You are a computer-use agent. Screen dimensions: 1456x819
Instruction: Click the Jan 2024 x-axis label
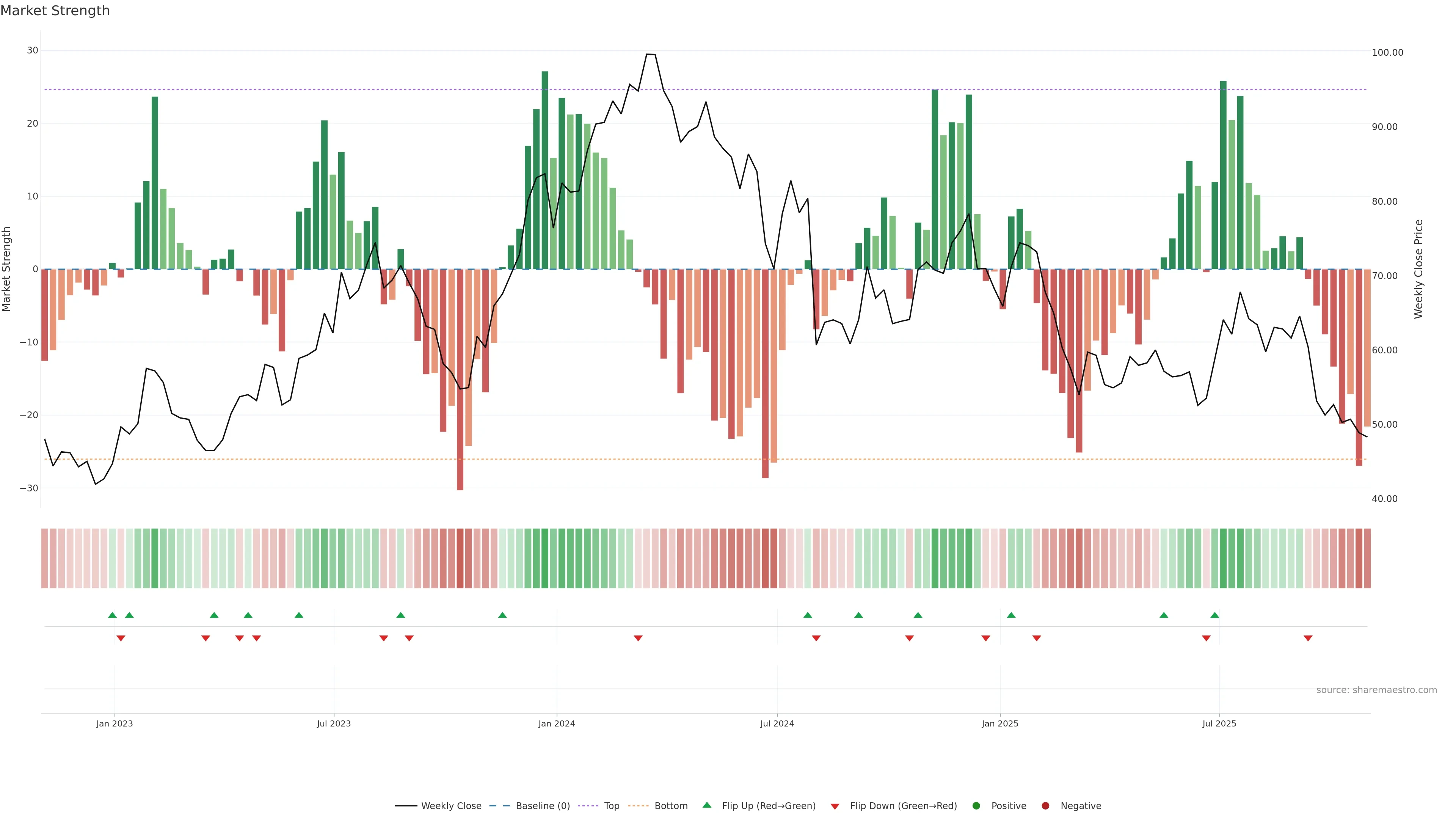pos(557,723)
